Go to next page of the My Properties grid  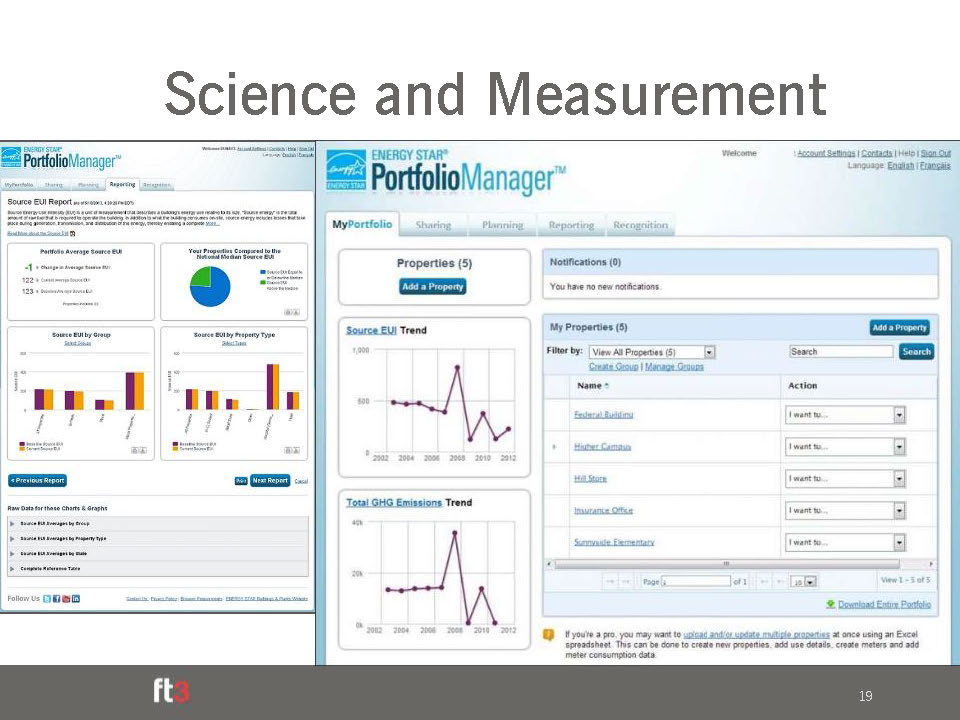[764, 582]
